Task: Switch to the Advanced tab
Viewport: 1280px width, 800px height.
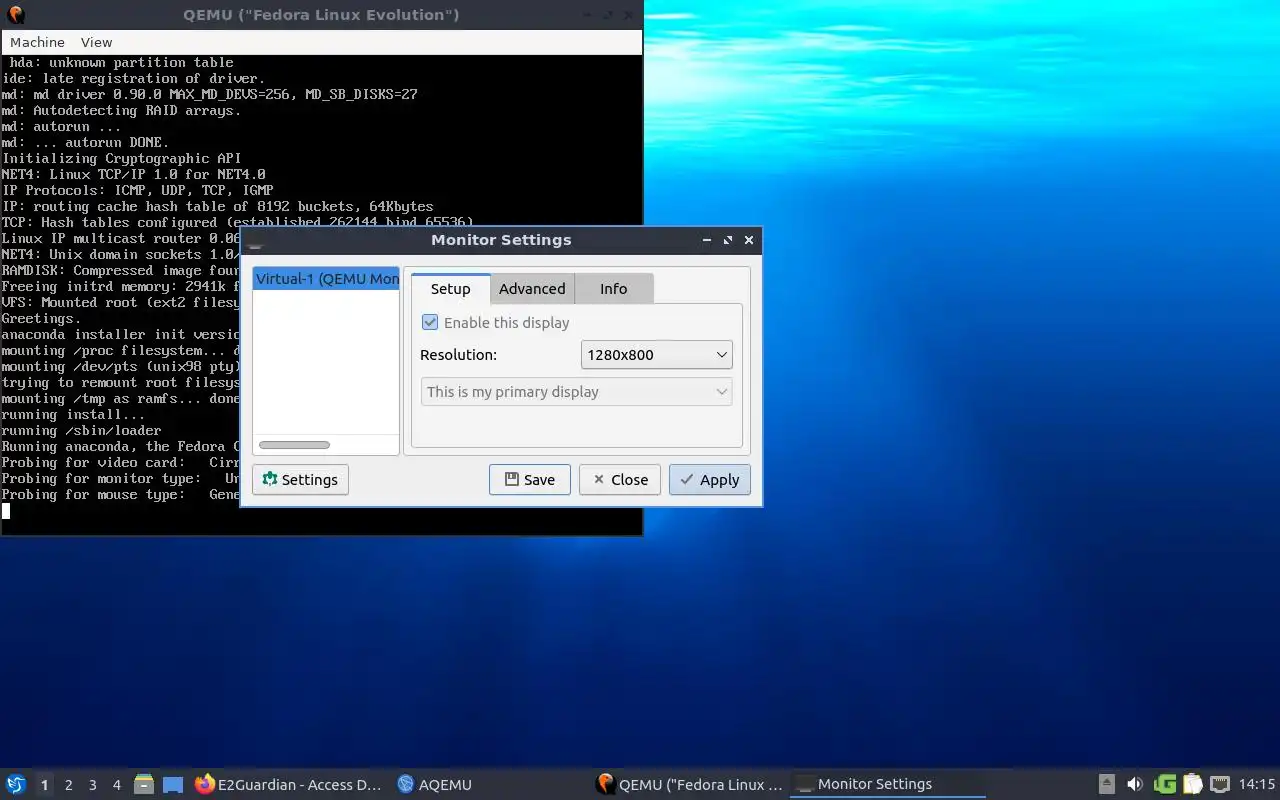Action: coord(532,288)
